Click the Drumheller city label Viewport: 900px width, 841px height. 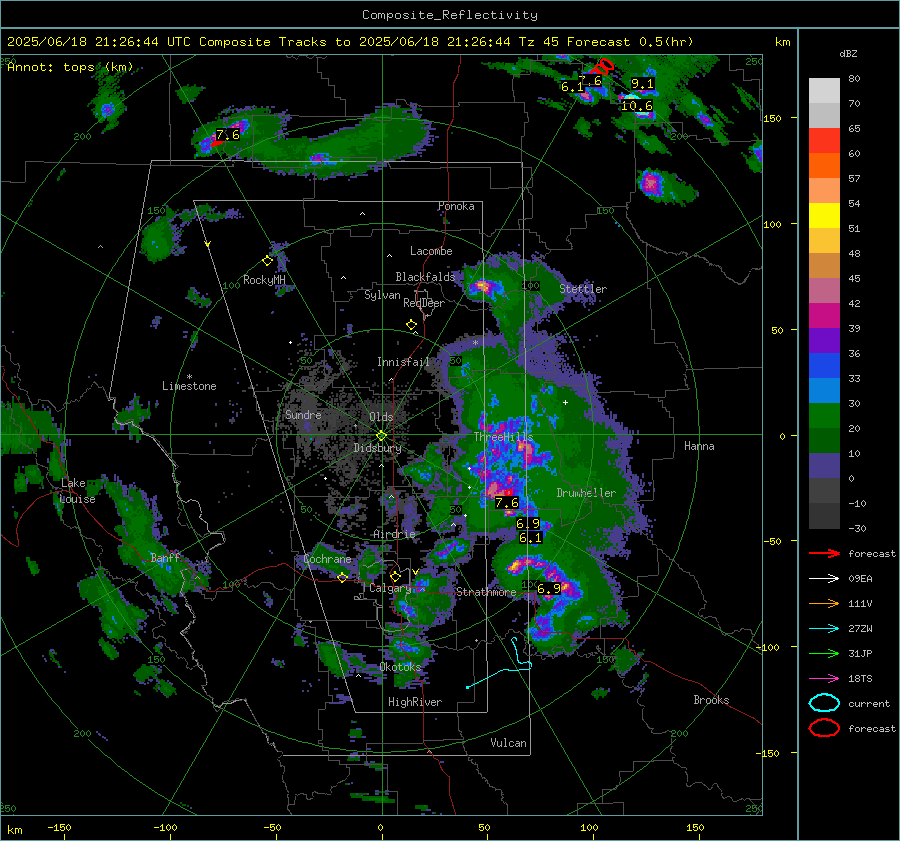click(x=586, y=493)
